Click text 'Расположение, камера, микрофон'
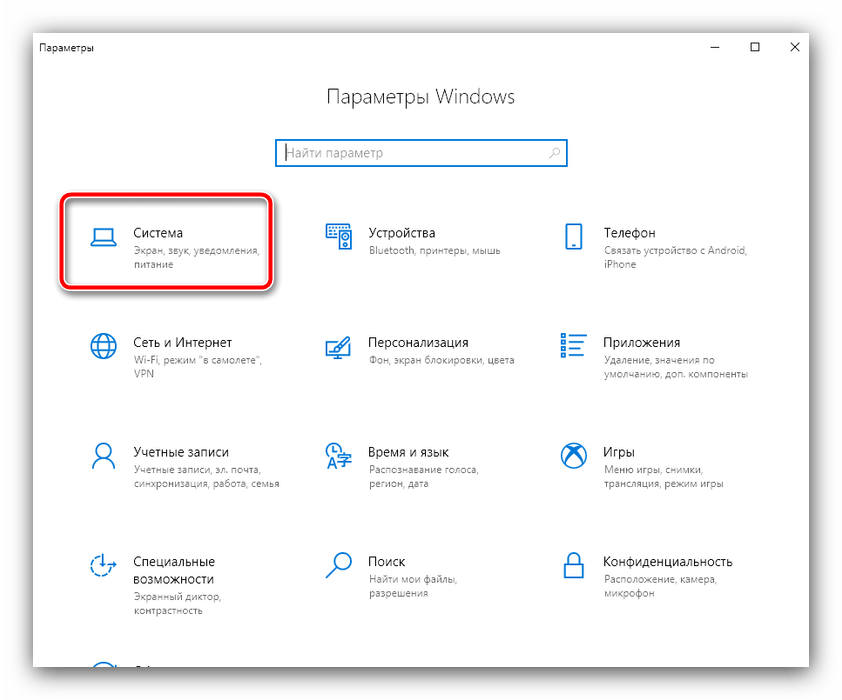Screen dimensions: 842x700 pyautogui.click(x=660, y=586)
